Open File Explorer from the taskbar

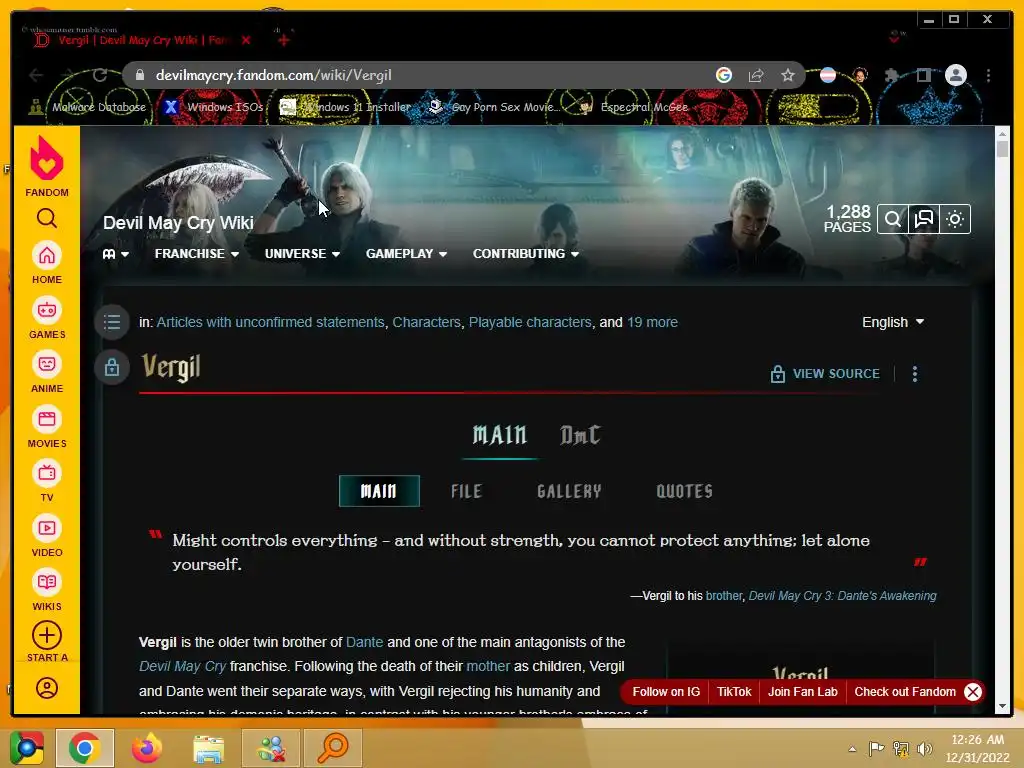[208, 748]
